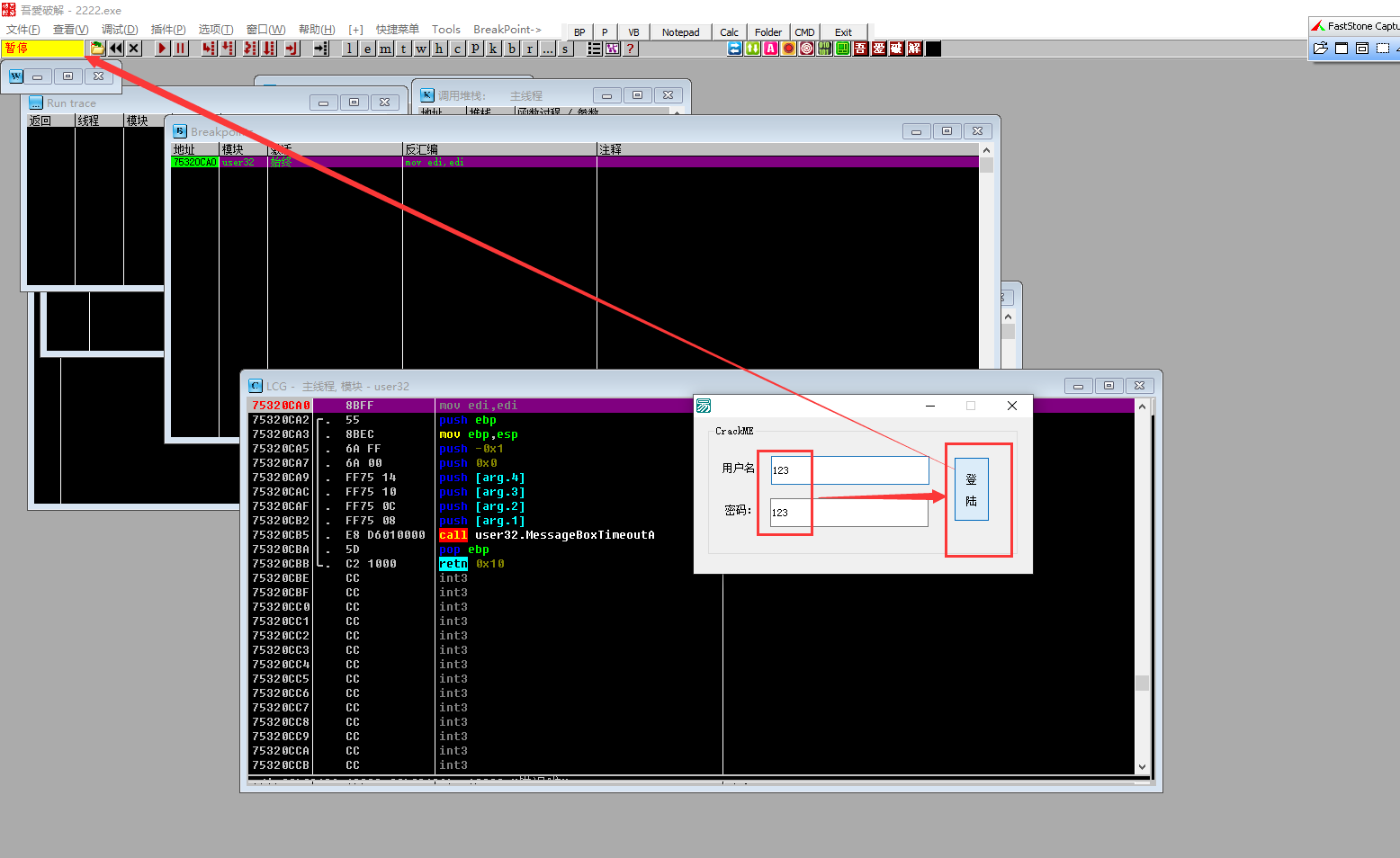Viewport: 1400px width, 858px height.
Task: Click the red target plugin icon
Action: [807, 49]
